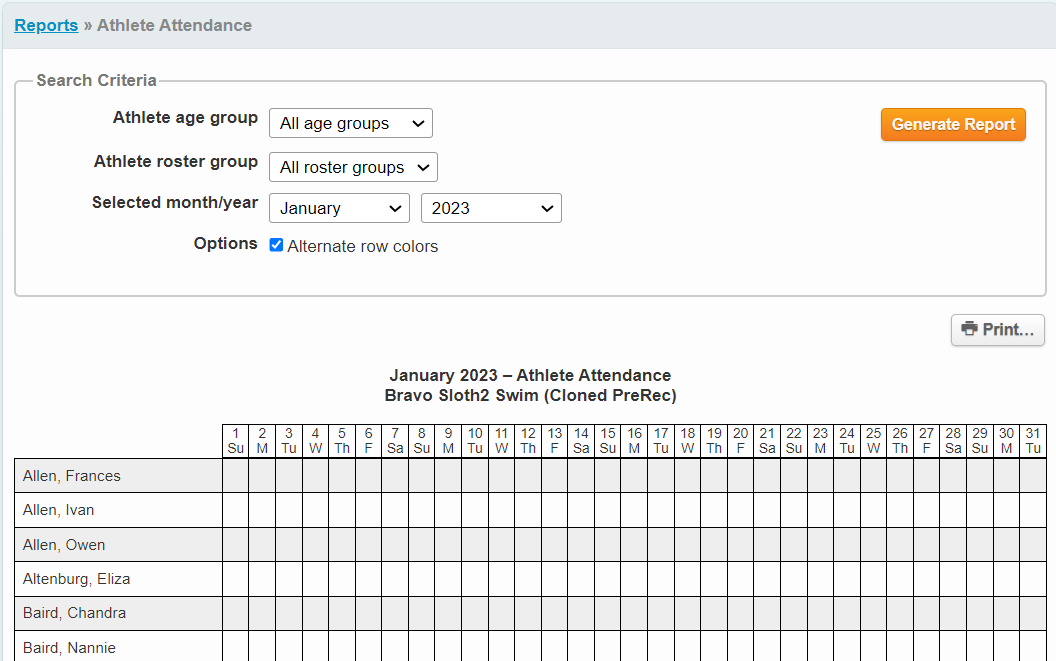
Task: Click the Allen, Owen athlete name
Action: point(64,545)
